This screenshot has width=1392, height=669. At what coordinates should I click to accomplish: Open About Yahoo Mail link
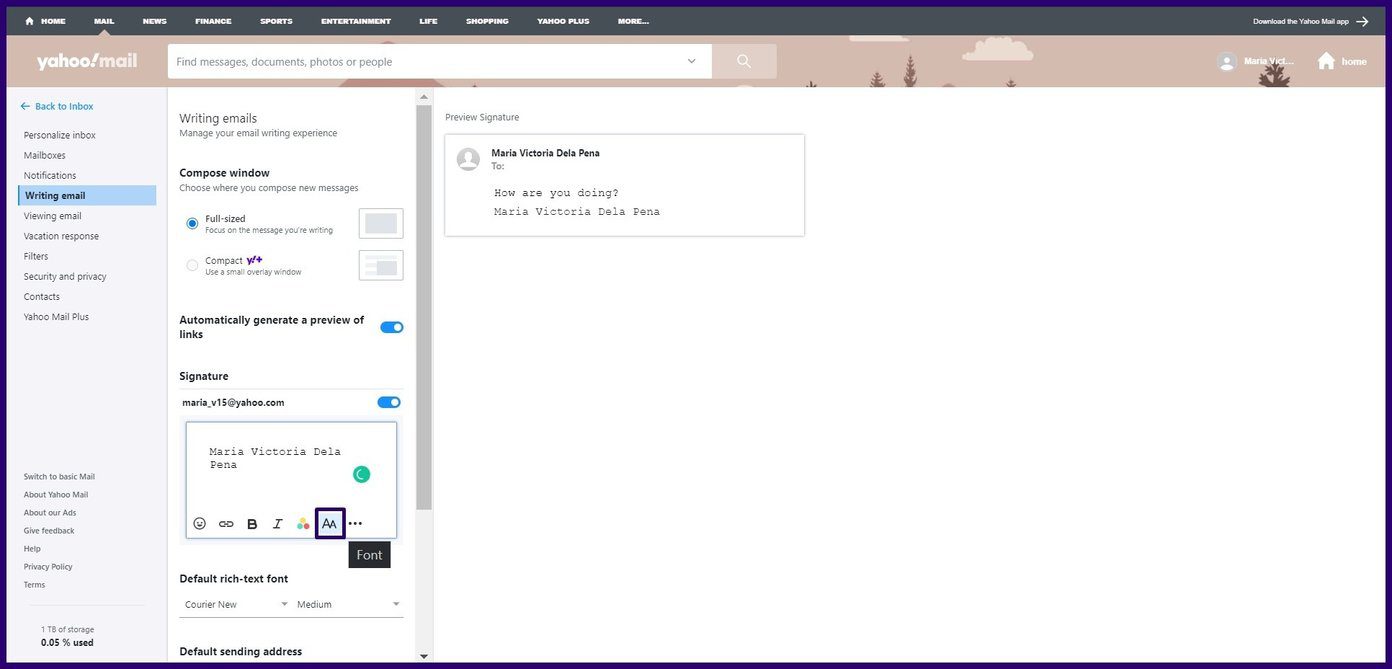[x=56, y=495]
